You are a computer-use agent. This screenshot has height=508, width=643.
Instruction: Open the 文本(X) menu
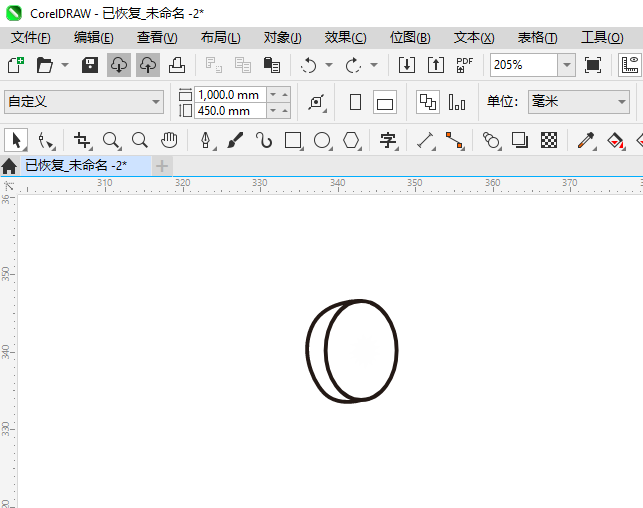point(474,38)
